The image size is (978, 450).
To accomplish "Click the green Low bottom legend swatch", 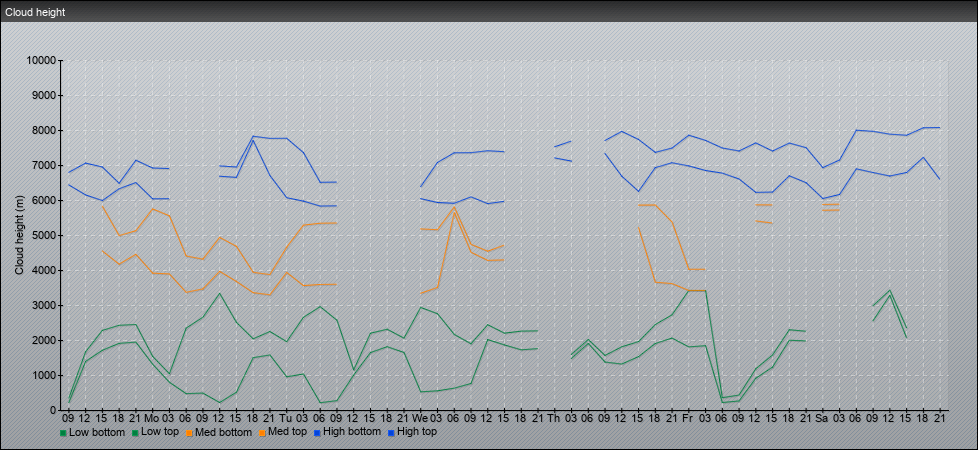I will [x=62, y=433].
